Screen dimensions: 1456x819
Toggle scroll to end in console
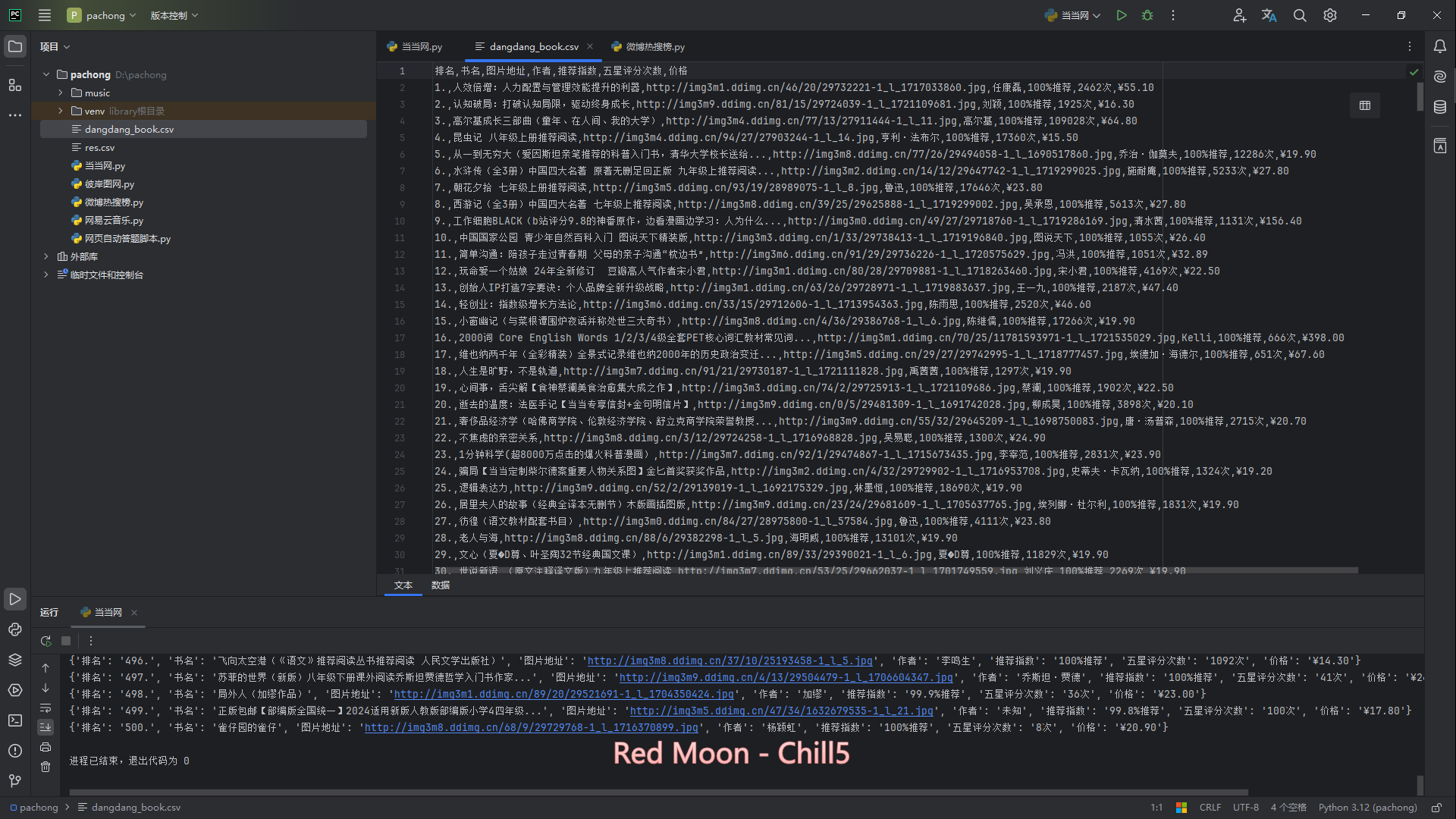[45, 727]
